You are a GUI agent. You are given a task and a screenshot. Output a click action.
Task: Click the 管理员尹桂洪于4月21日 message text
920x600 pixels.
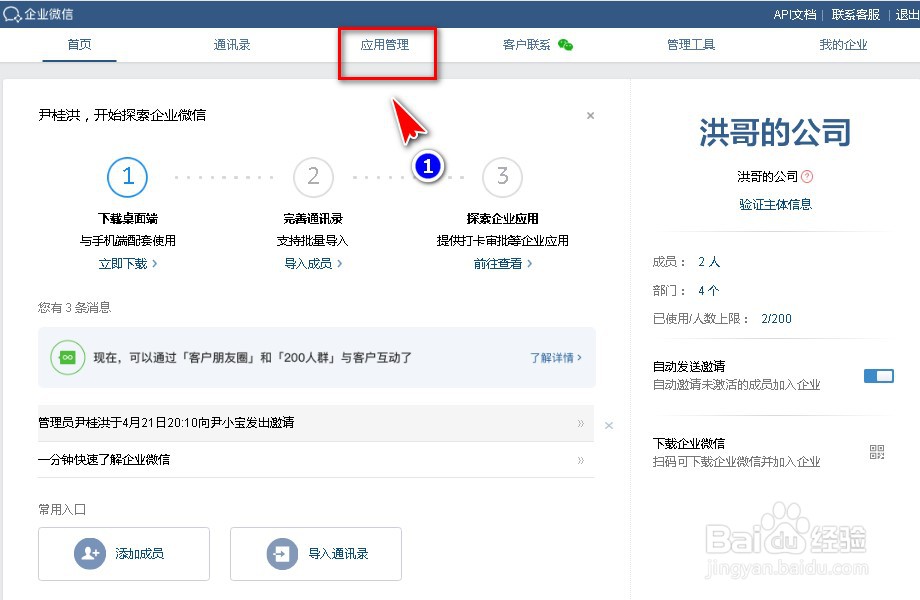[166, 423]
